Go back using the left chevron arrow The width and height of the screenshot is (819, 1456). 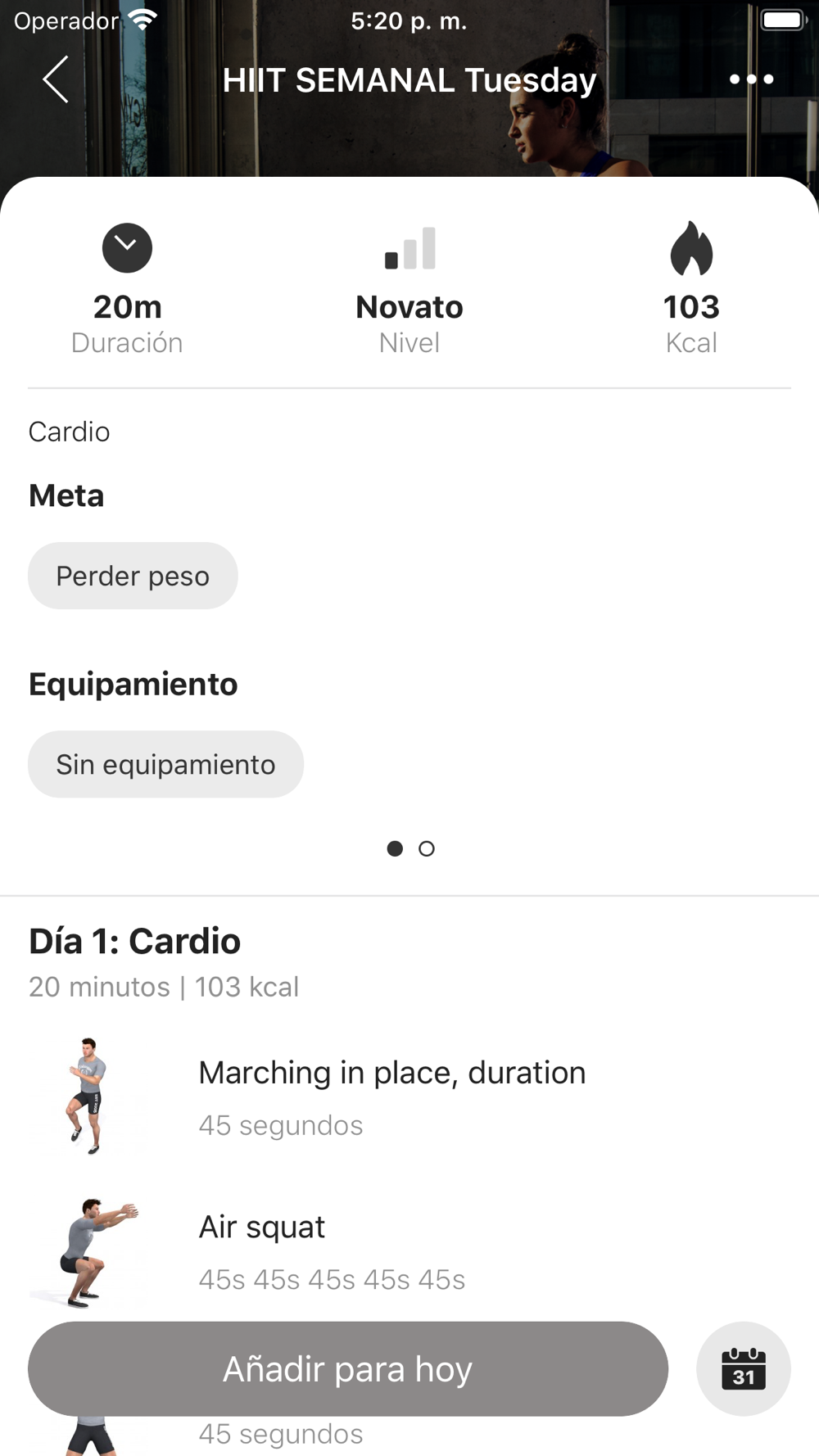click(56, 79)
